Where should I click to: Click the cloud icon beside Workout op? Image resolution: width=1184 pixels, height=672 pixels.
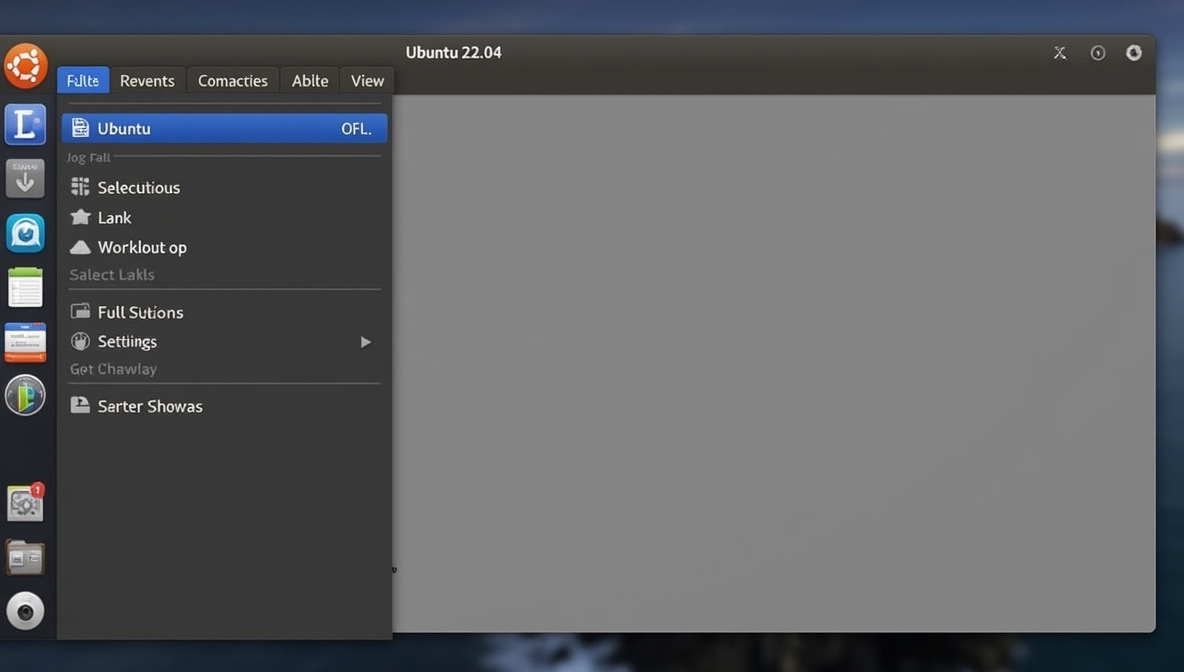80,247
